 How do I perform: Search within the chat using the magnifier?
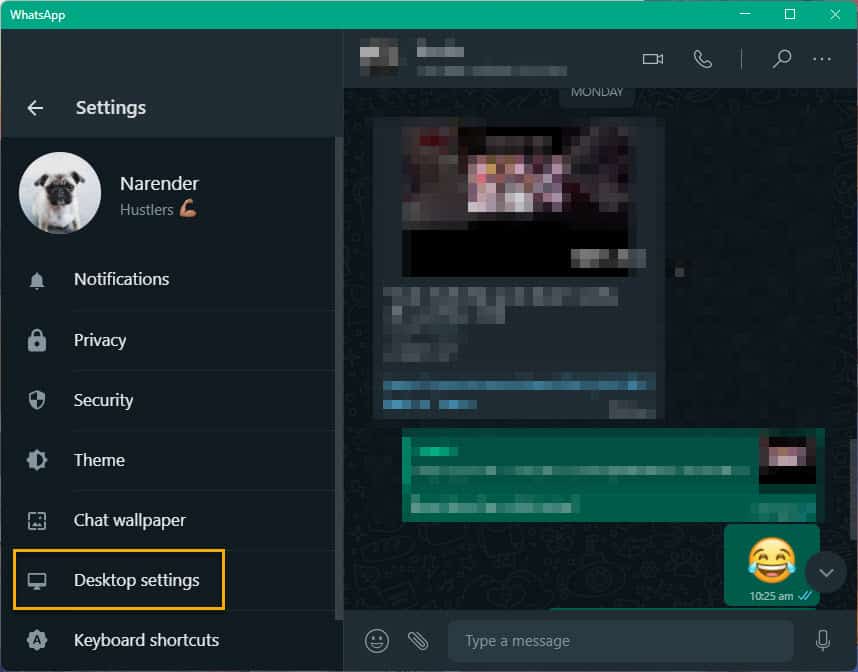[x=781, y=58]
